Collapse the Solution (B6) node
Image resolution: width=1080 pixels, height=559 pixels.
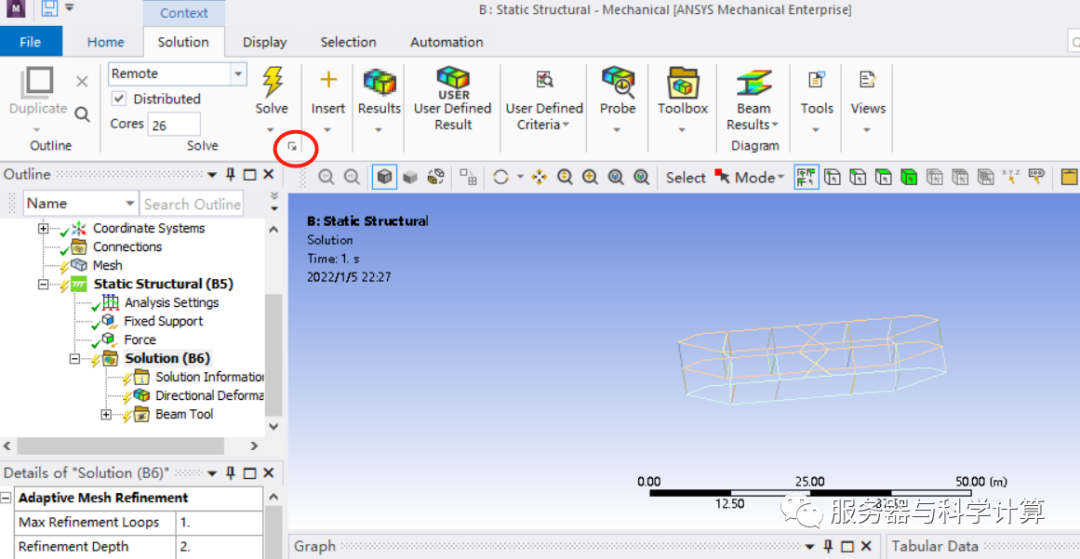coord(75,358)
